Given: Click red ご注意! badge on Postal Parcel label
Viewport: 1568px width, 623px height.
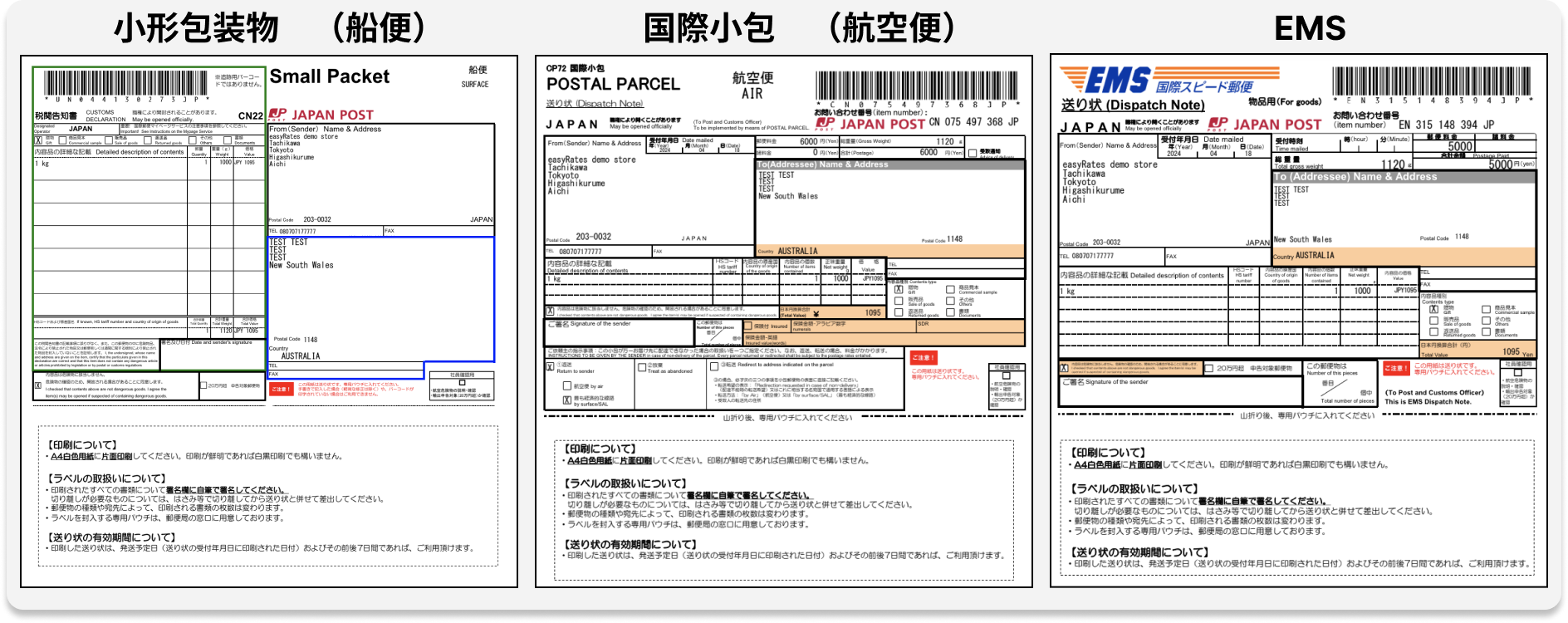Looking at the screenshot, I should point(924,357).
